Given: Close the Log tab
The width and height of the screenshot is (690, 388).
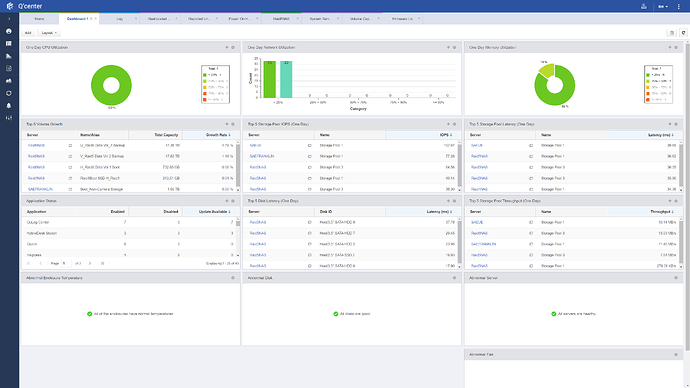Looking at the screenshot, I should click(136, 18).
